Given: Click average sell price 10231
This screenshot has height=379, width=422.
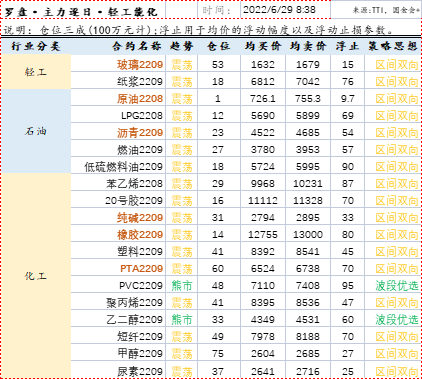Looking at the screenshot, I should pos(308,184).
